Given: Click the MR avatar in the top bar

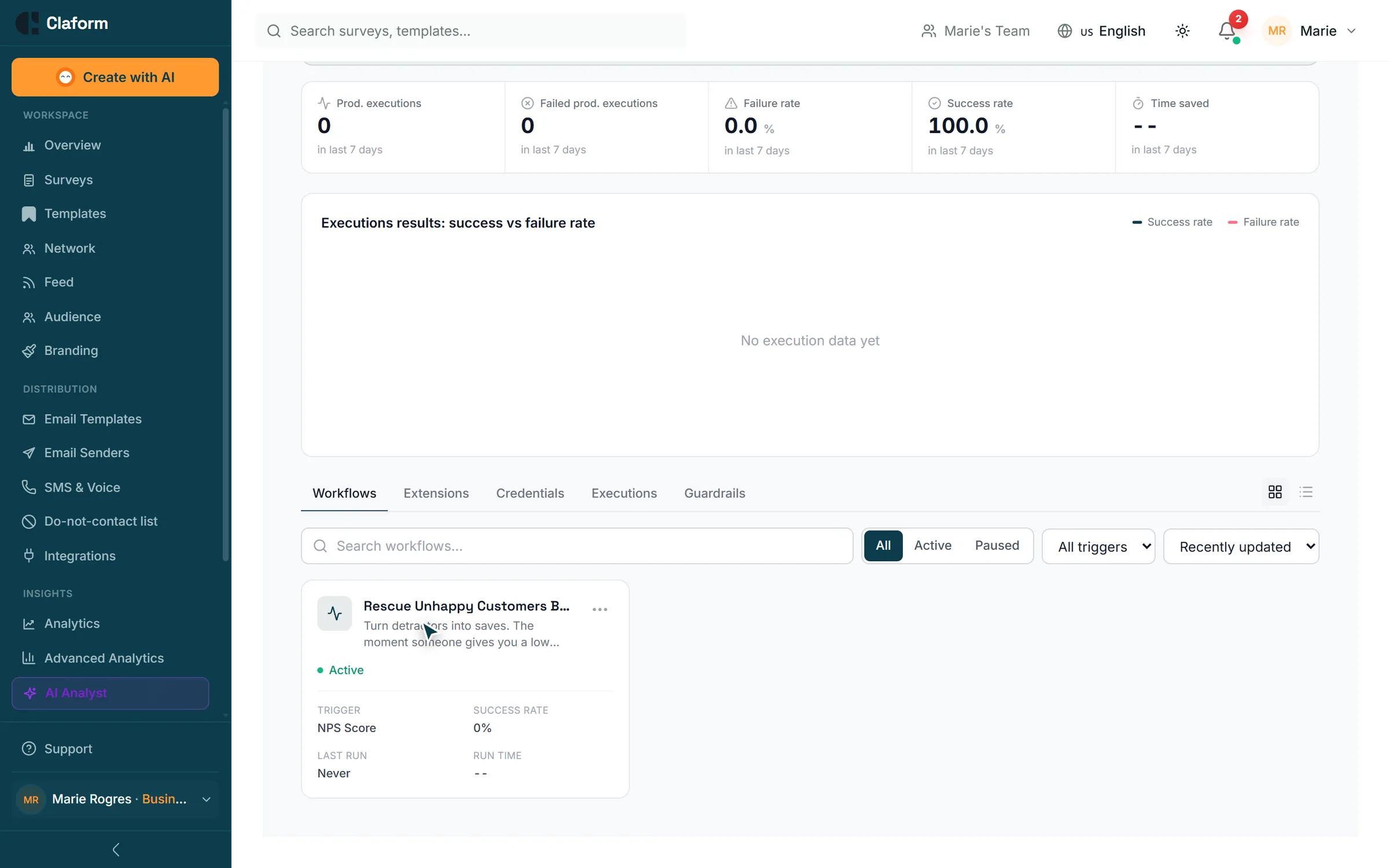Looking at the screenshot, I should click(1277, 31).
